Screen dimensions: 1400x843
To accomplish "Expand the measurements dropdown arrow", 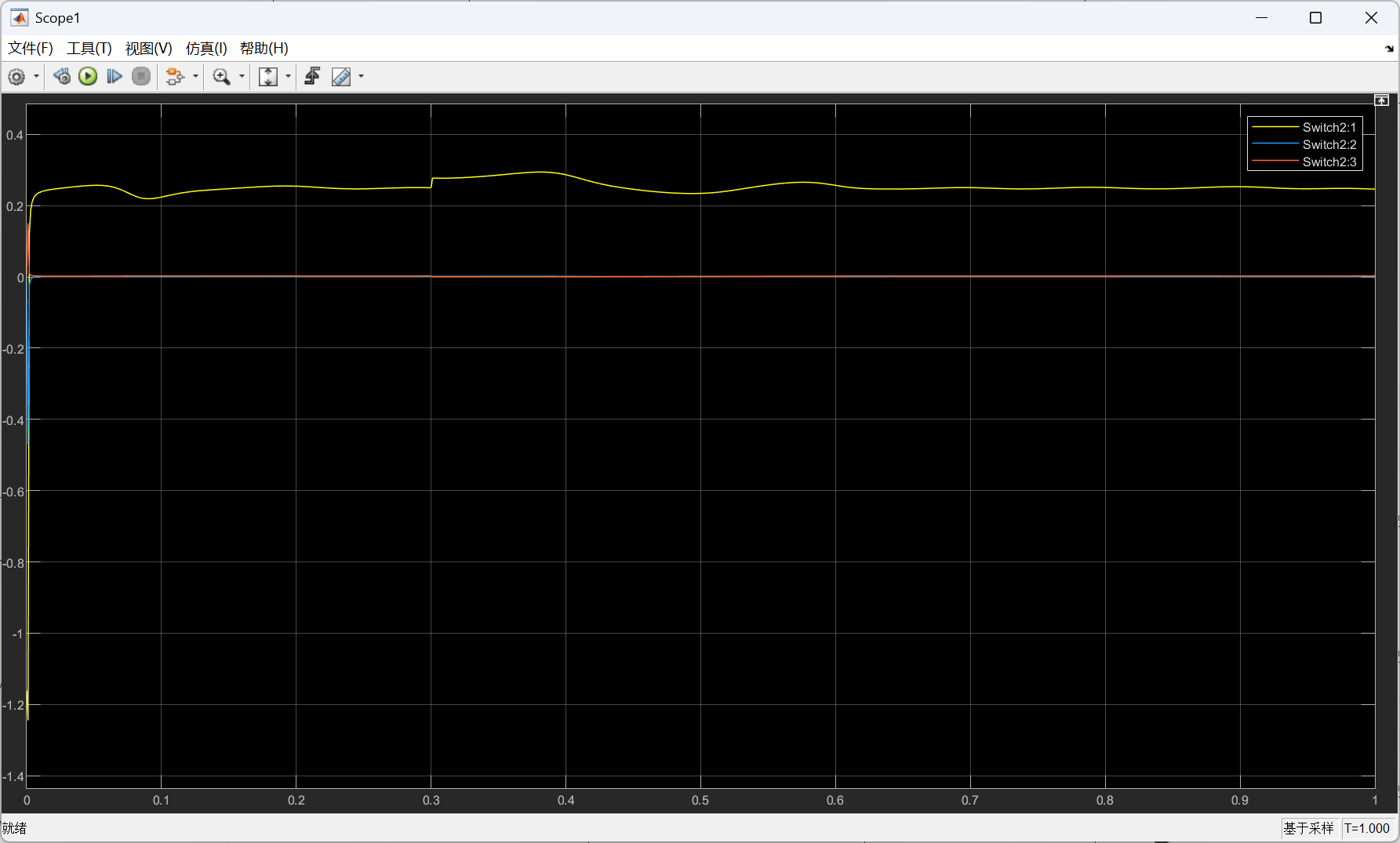I will click(361, 77).
